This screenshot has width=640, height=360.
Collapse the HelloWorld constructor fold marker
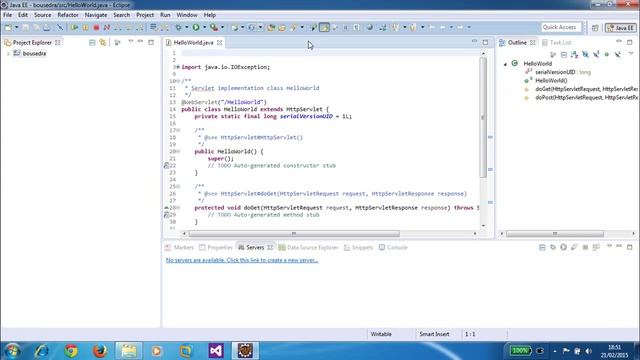[x=178, y=151]
